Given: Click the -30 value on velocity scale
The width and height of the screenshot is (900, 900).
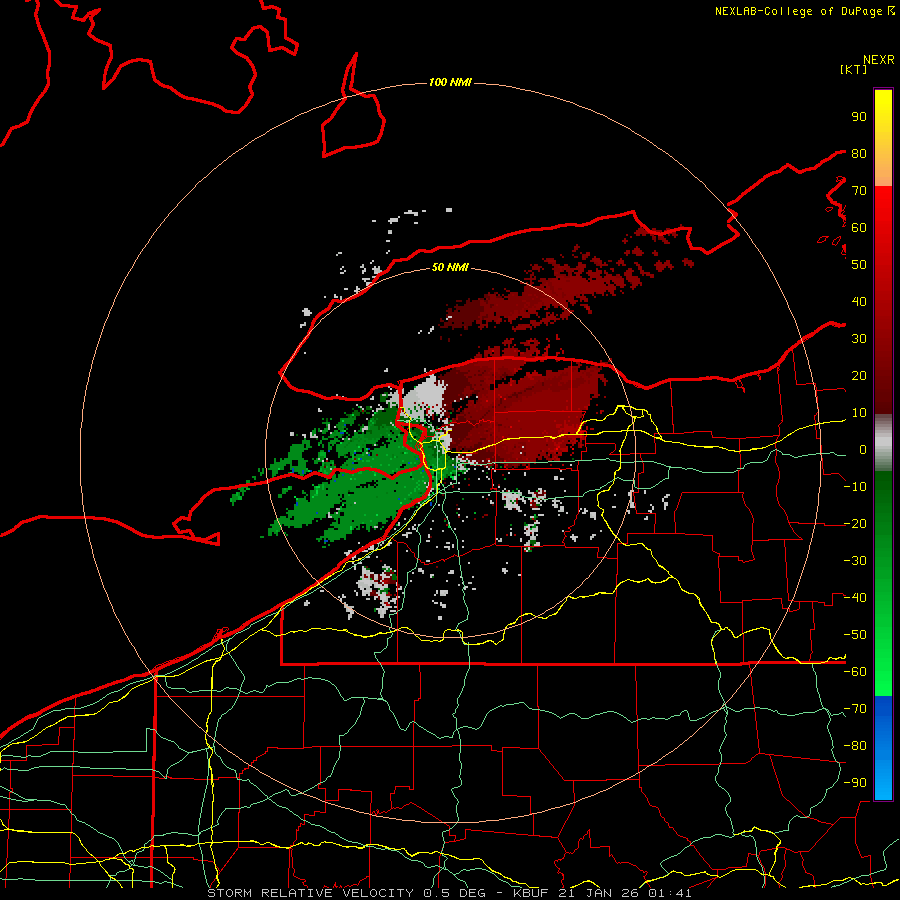Looking at the screenshot, I should click(855, 561).
